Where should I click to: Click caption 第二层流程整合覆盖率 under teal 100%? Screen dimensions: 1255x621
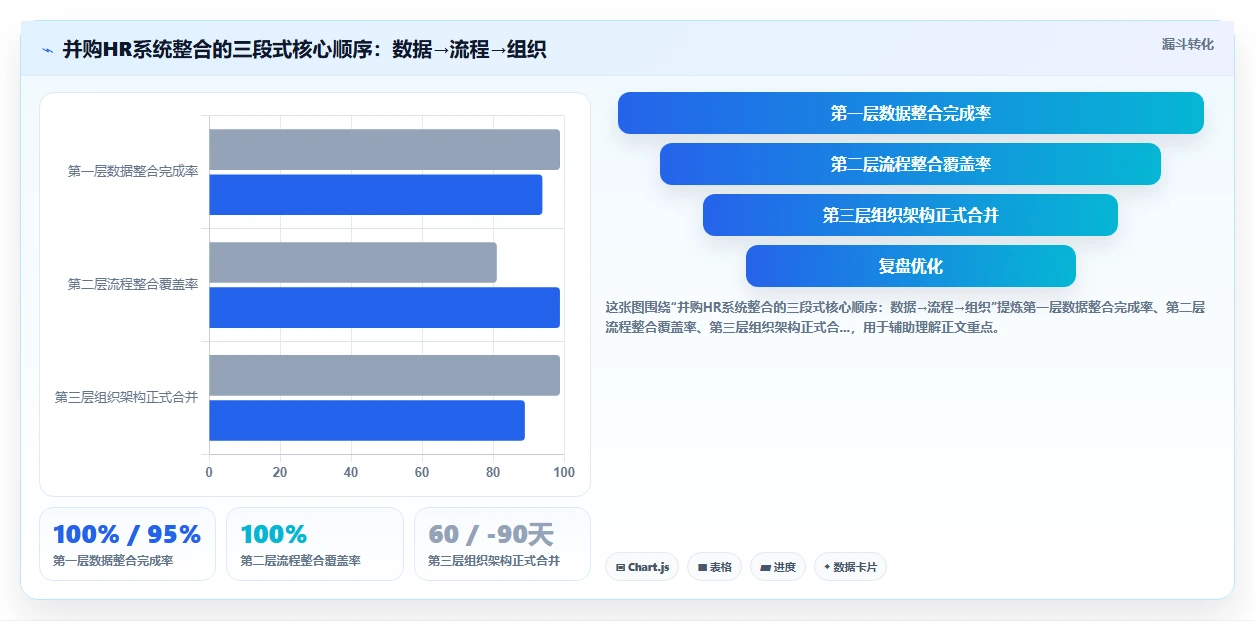point(300,561)
